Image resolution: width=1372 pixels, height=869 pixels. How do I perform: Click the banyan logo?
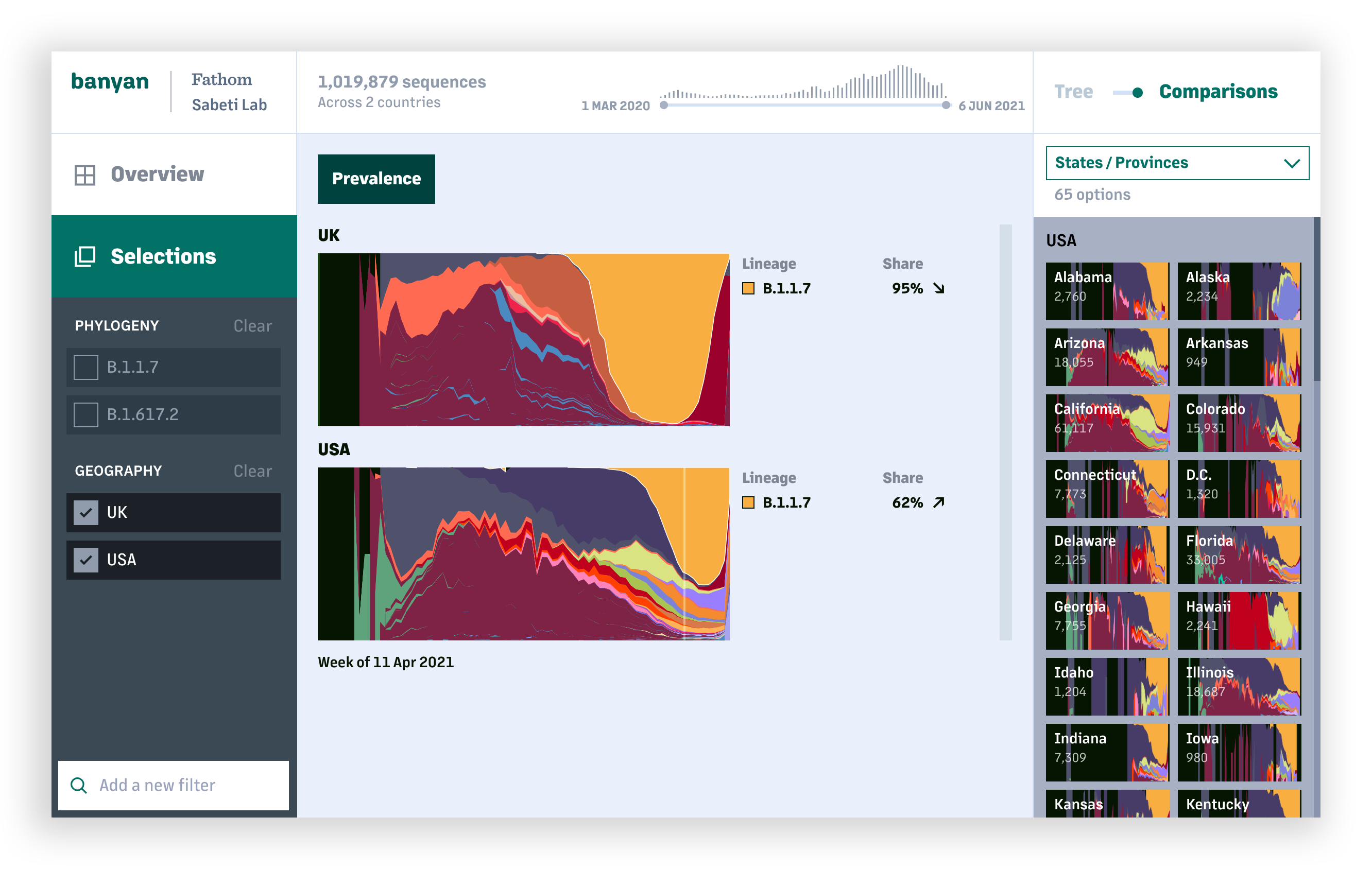[110, 81]
